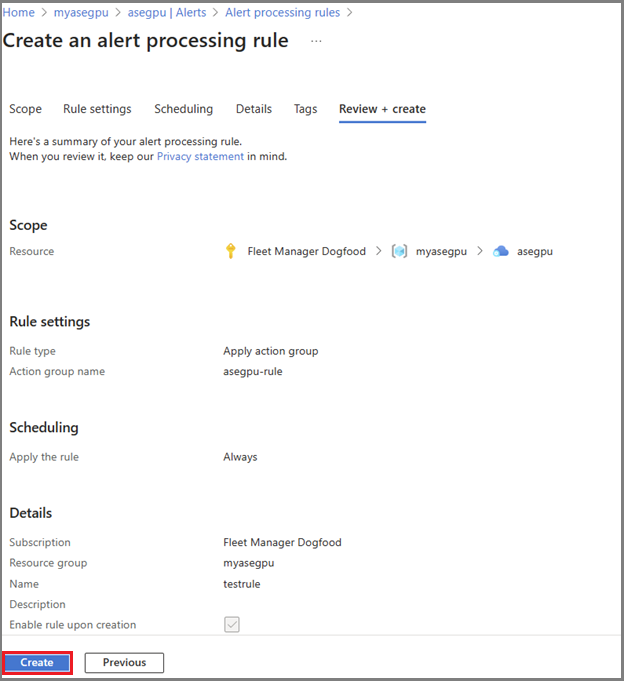Click chevron after Fleet Manager Dogfood
Viewport: 624px width, 681px height.
pyautogui.click(x=379, y=251)
